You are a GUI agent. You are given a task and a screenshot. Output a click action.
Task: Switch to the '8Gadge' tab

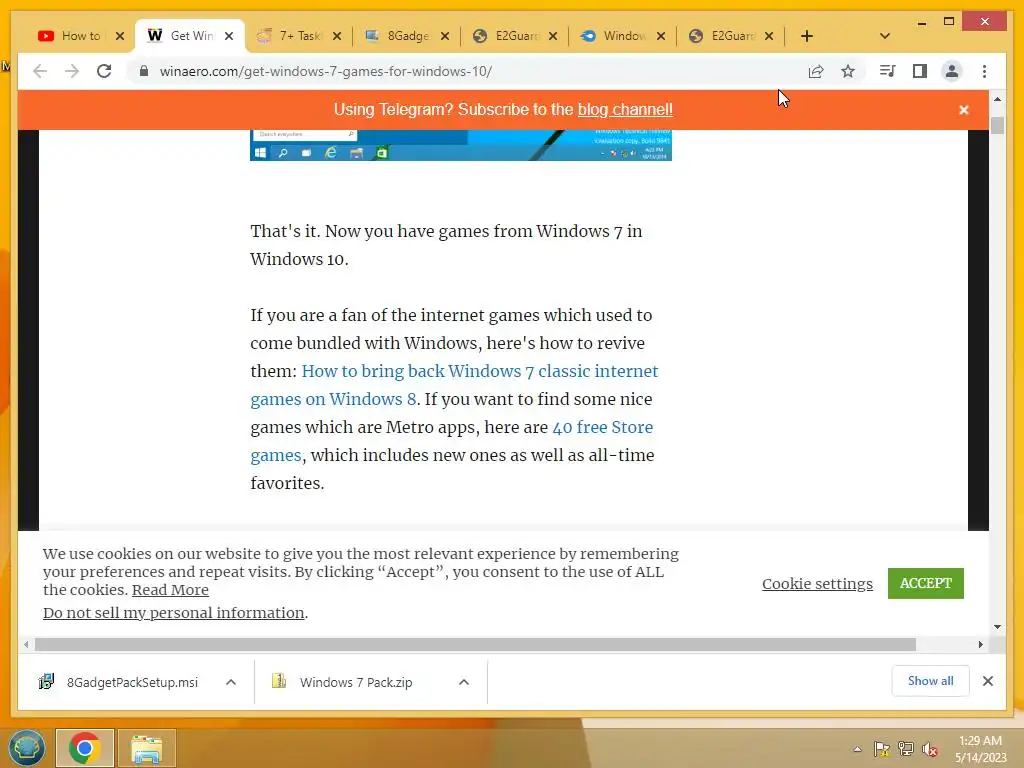tap(406, 36)
